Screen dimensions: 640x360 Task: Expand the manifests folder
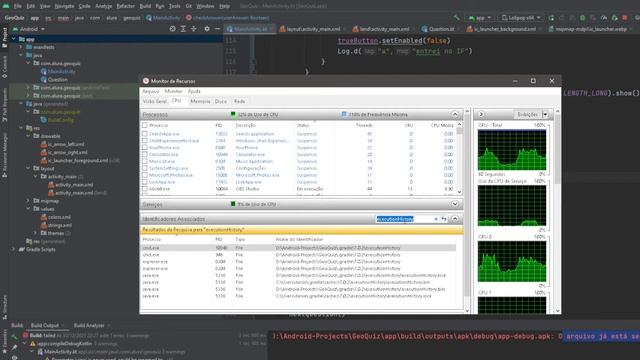[21, 47]
